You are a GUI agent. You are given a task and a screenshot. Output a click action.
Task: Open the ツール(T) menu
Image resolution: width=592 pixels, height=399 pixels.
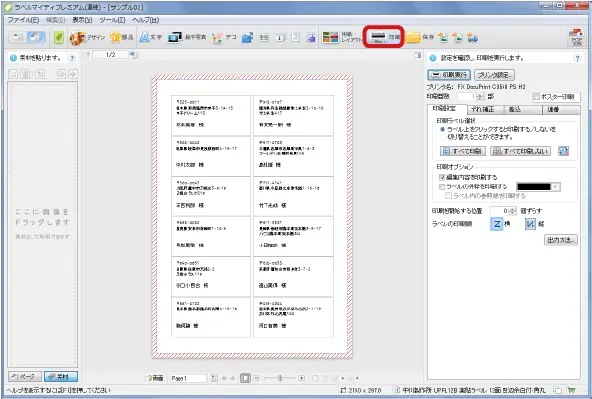pyautogui.click(x=113, y=20)
